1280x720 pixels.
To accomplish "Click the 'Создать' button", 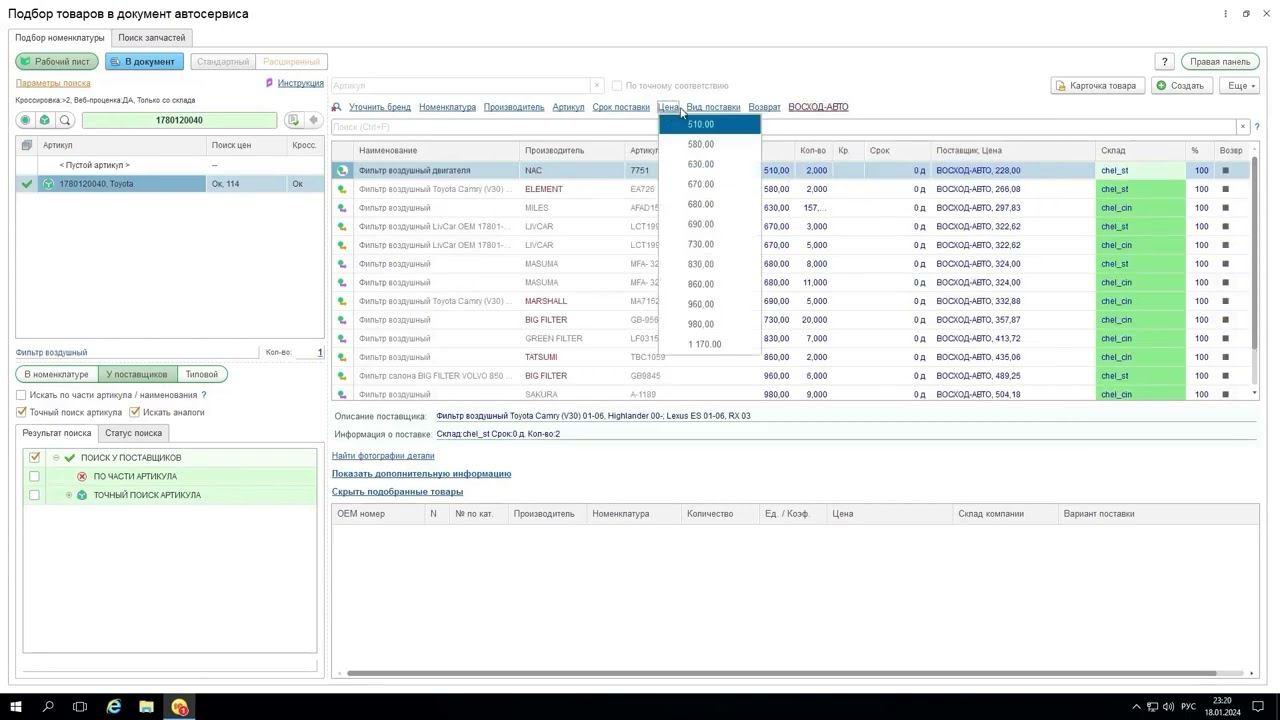I will [1182, 86].
